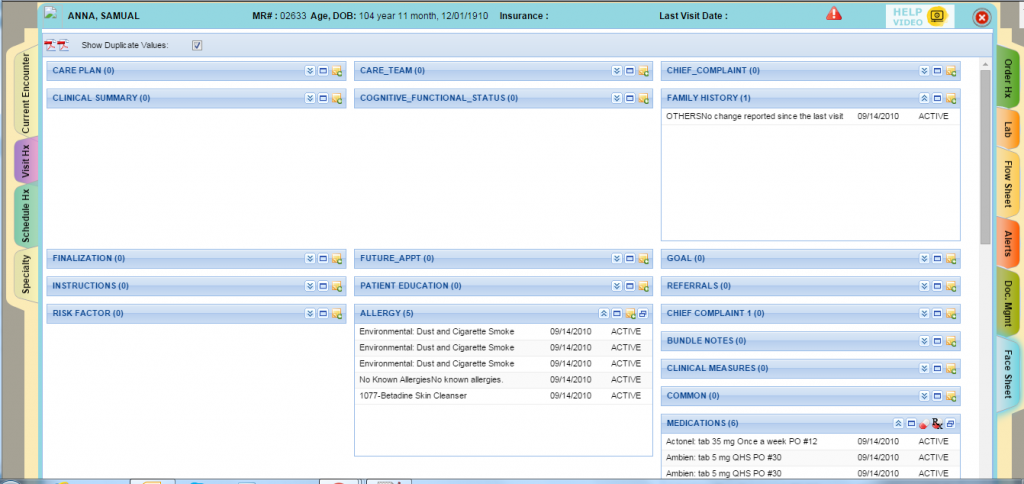Screen dimensions: 1024x484
Task: Close the patient chart with red X
Action: tap(982, 18)
